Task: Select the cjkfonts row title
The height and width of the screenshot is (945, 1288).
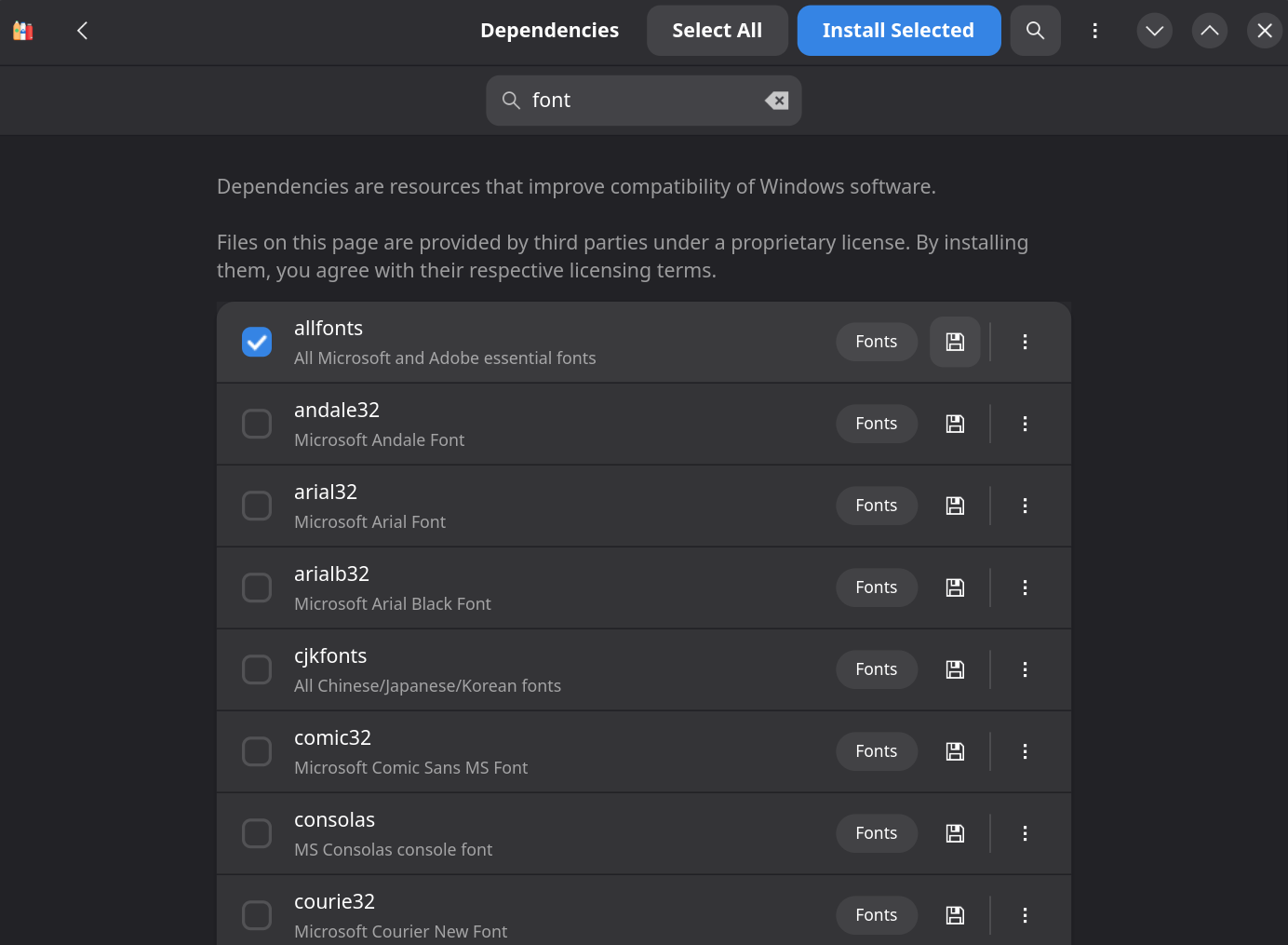Action: (x=330, y=656)
